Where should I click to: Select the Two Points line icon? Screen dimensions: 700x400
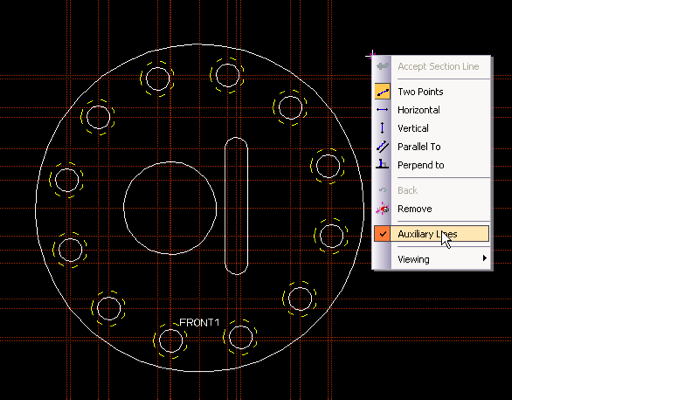pos(382,92)
